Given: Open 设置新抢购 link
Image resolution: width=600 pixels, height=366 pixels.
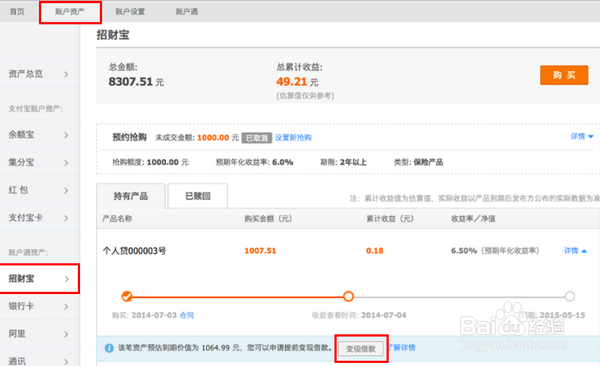Looking at the screenshot, I should point(293,138).
